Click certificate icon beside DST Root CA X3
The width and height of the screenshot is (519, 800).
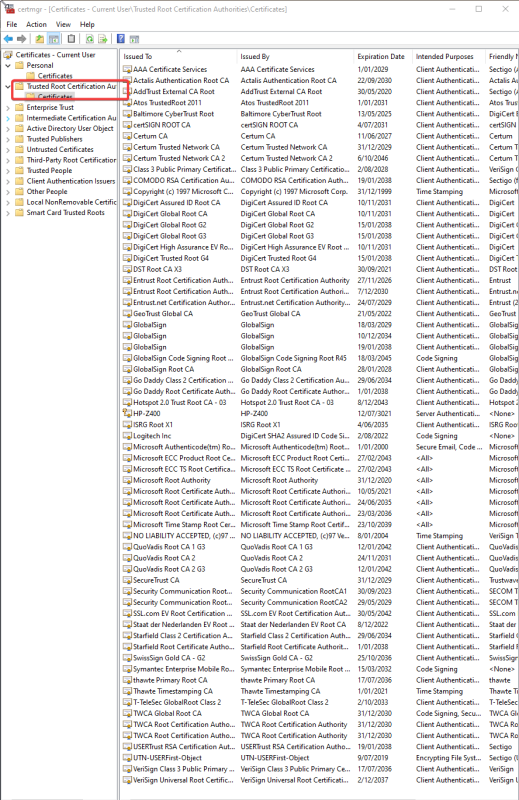(128, 269)
